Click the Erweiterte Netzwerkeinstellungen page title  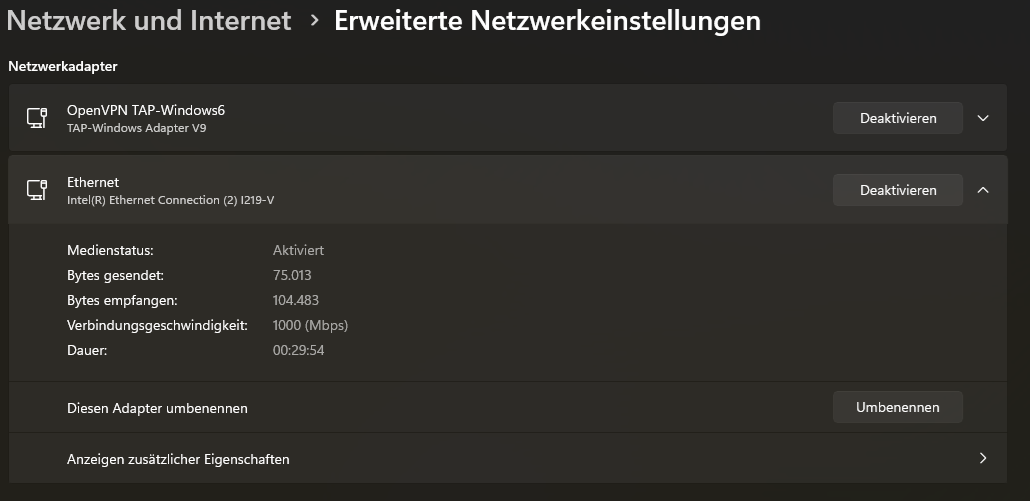547,20
